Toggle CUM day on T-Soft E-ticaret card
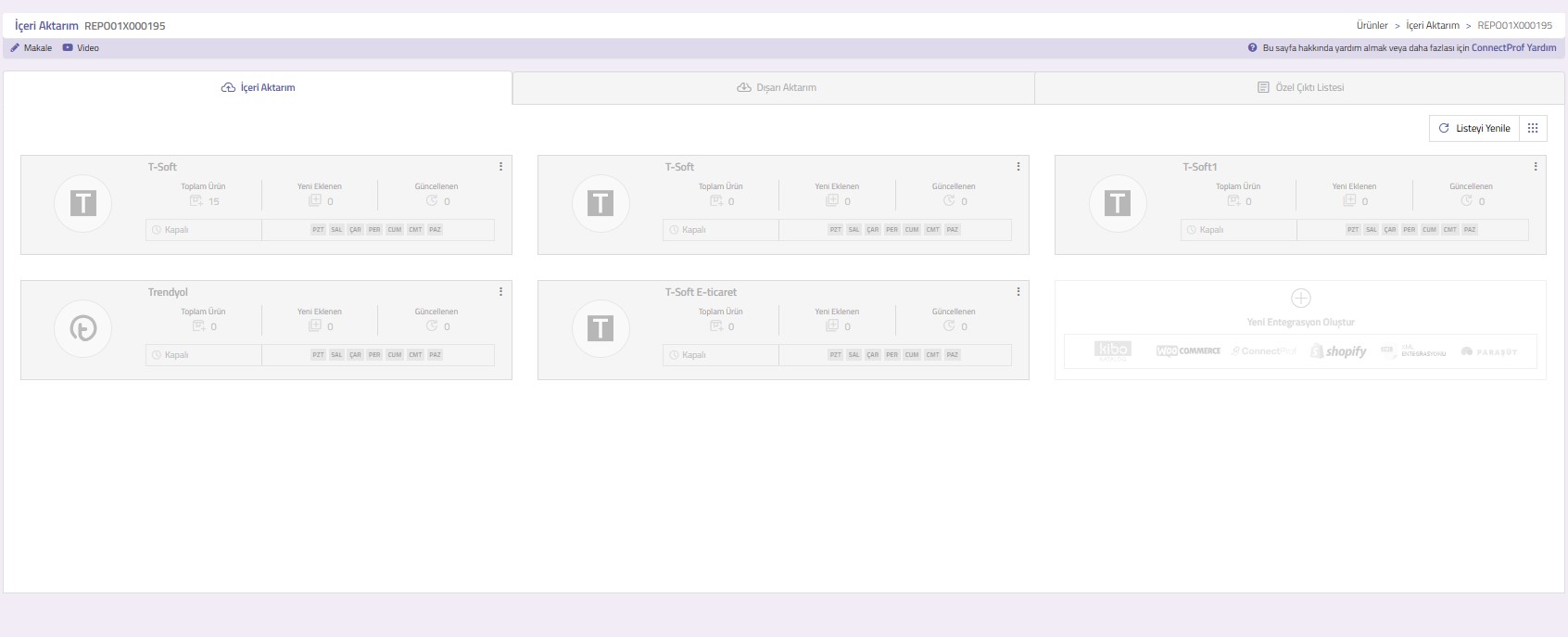 912,355
